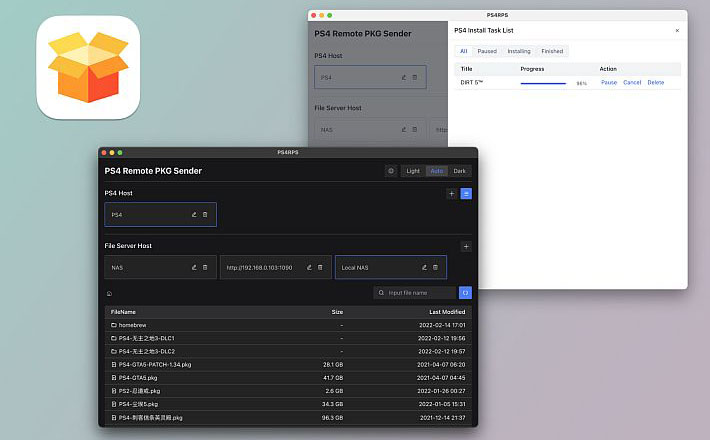
Task: Delete the DiRT 5 task
Action: coord(656,82)
